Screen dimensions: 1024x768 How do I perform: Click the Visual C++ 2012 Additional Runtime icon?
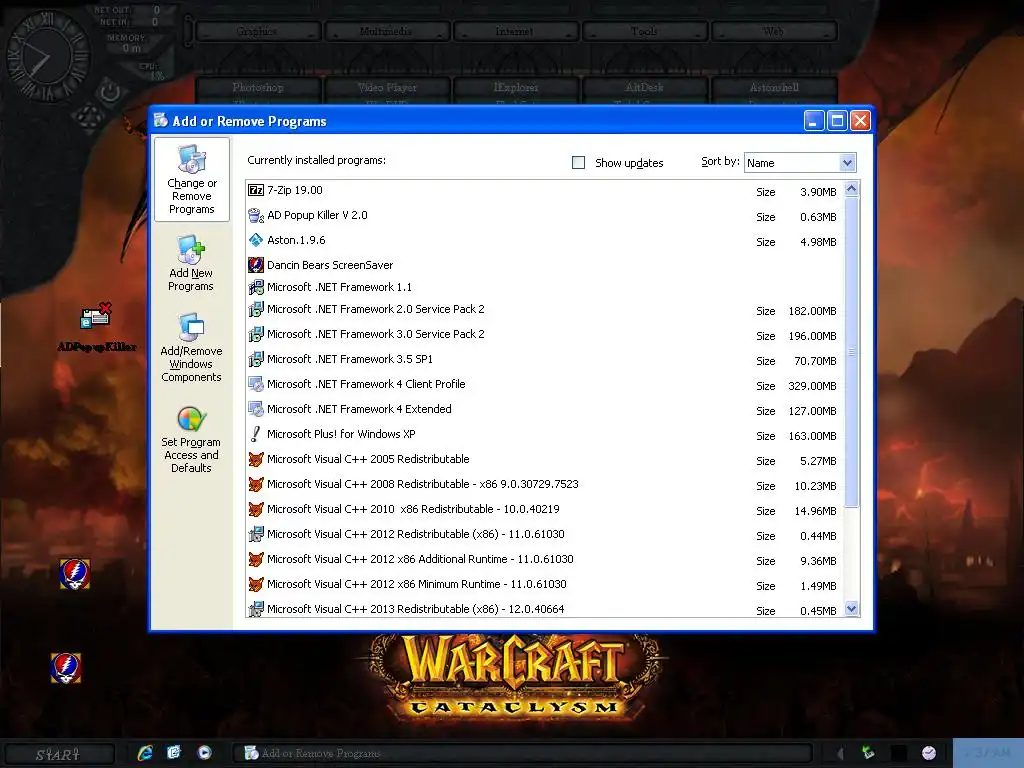[x=256, y=559]
